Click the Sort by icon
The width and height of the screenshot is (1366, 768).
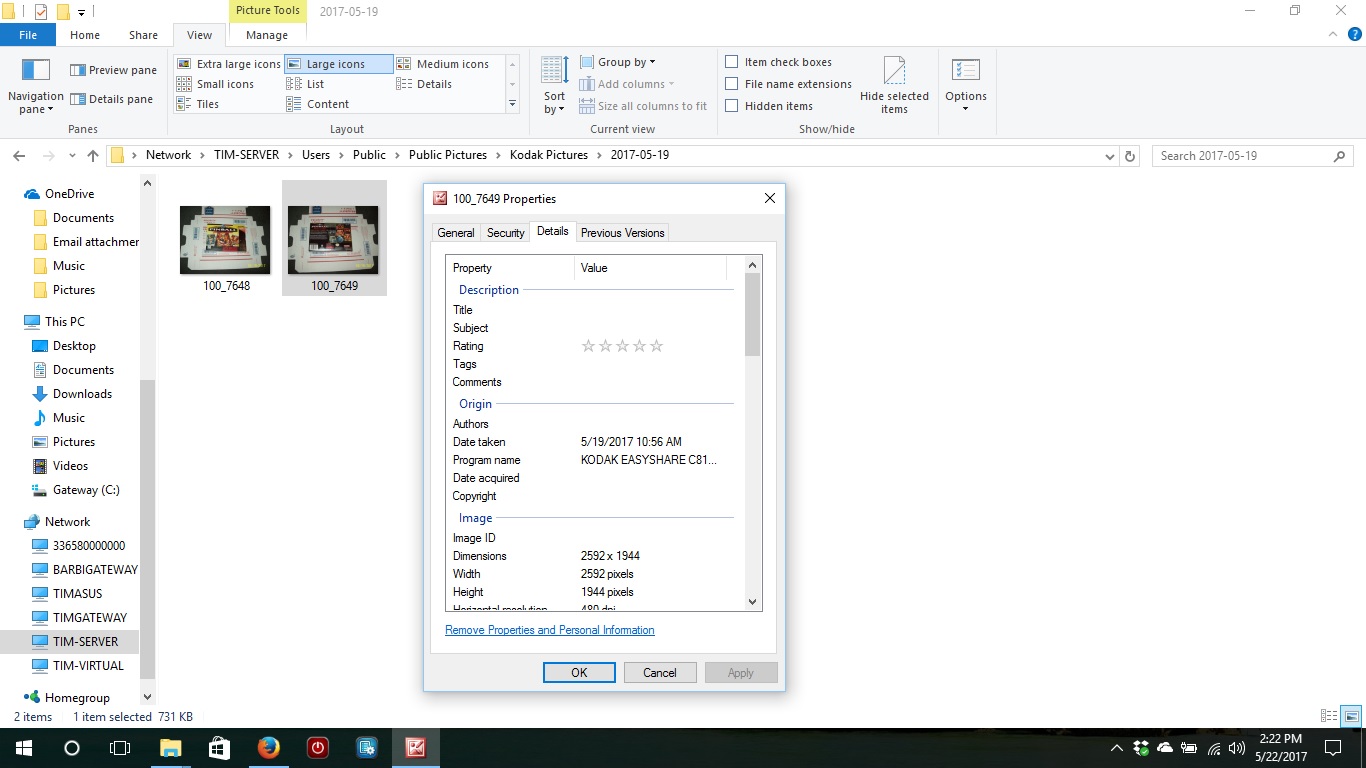554,71
